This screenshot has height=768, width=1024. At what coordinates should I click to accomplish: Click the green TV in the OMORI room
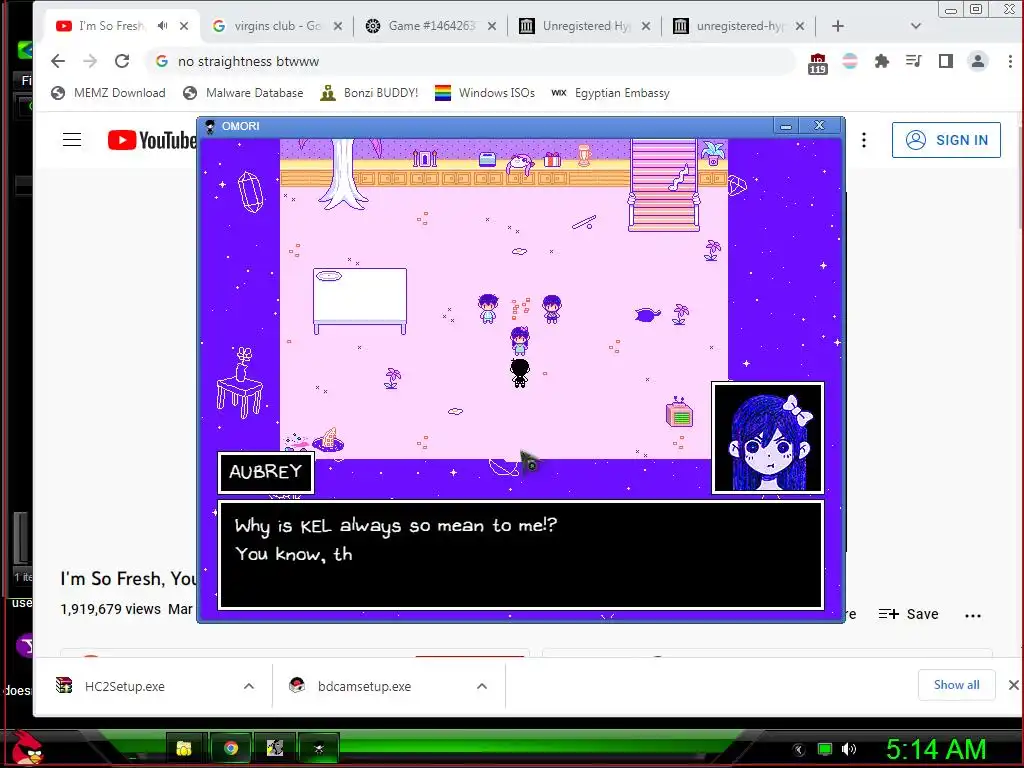(x=679, y=412)
